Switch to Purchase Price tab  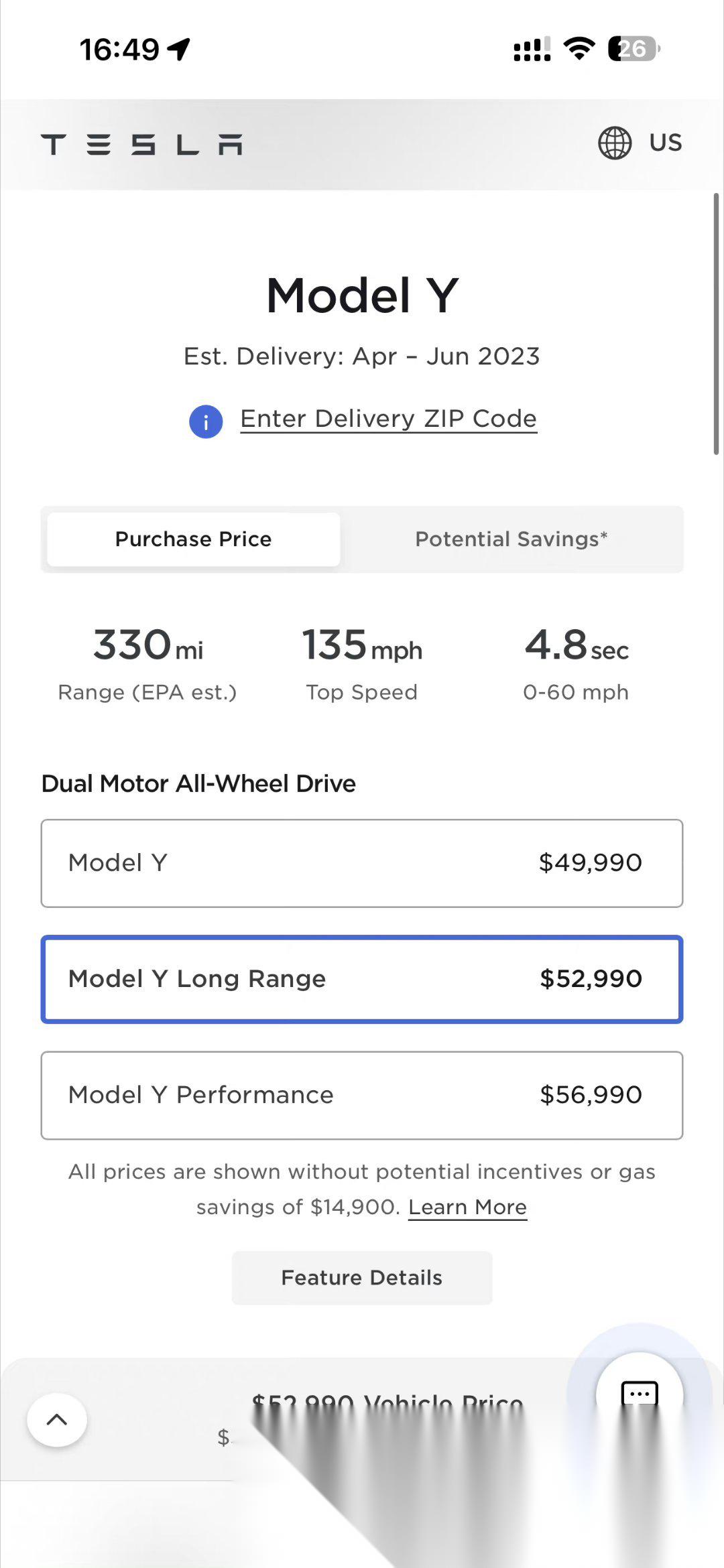193,539
